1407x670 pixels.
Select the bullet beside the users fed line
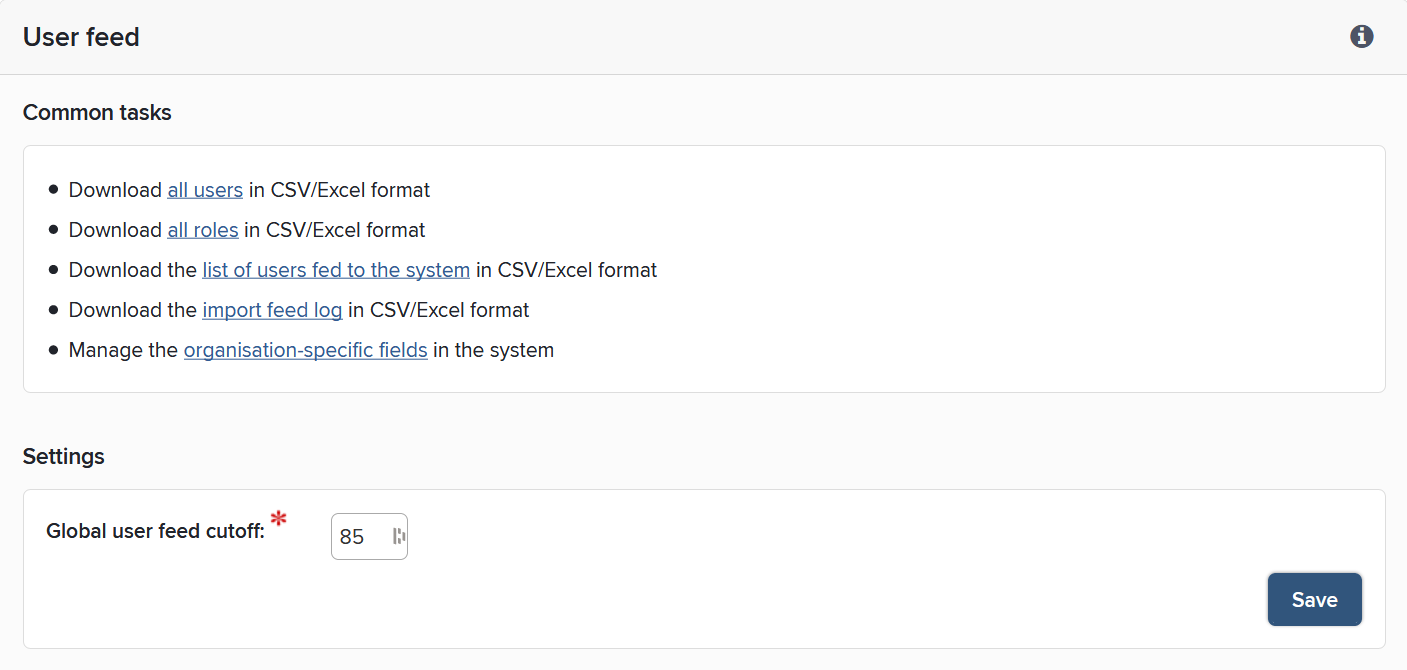(x=53, y=270)
